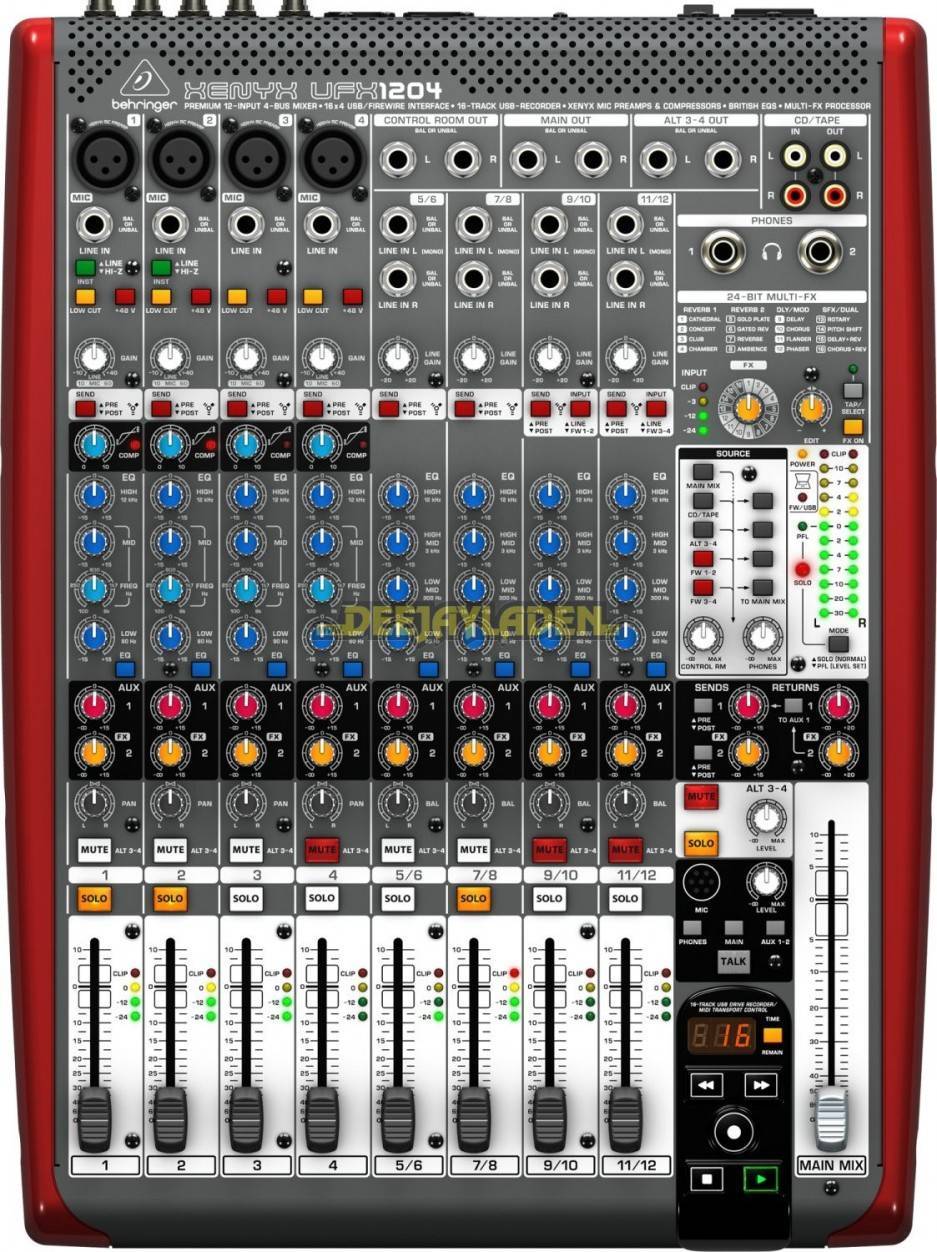The width and height of the screenshot is (937, 1252).
Task: Click channel 1 PAN knob
Action: 95,802
